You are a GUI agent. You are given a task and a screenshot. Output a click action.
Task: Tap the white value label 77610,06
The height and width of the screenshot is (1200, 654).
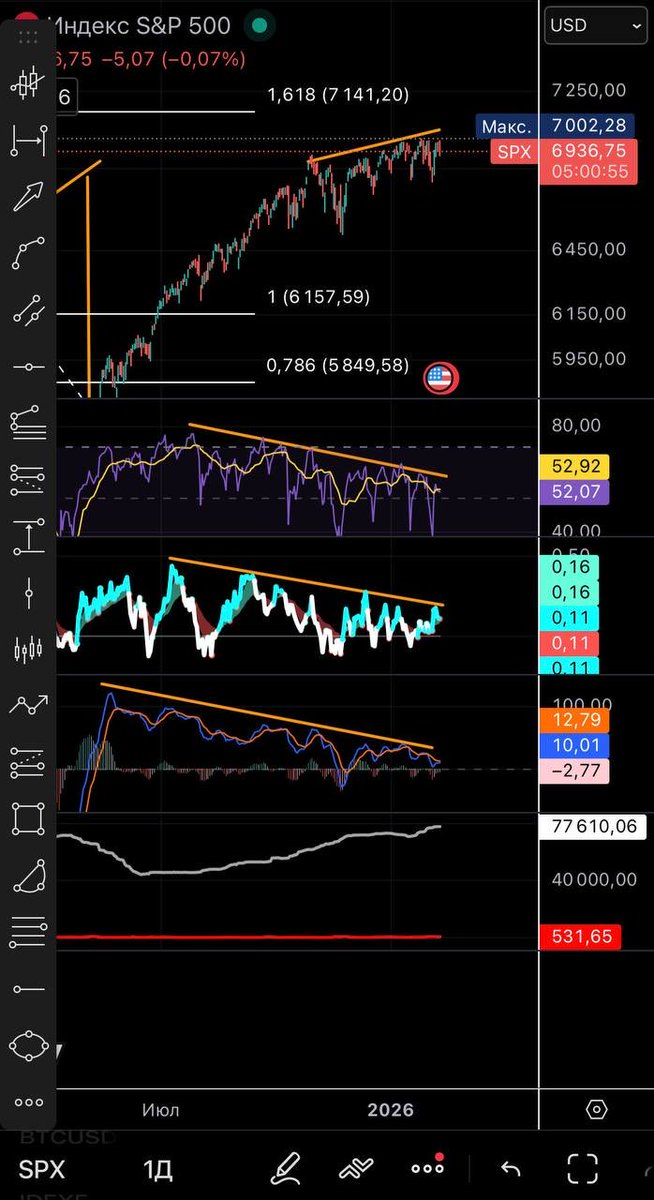(592, 826)
